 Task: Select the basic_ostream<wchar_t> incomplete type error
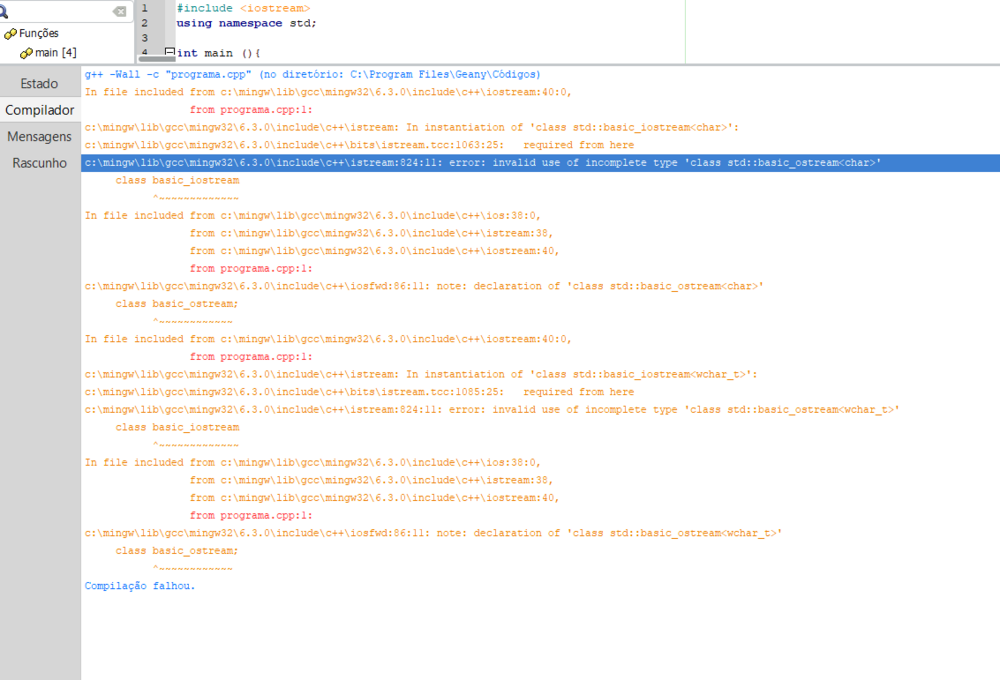(491, 410)
